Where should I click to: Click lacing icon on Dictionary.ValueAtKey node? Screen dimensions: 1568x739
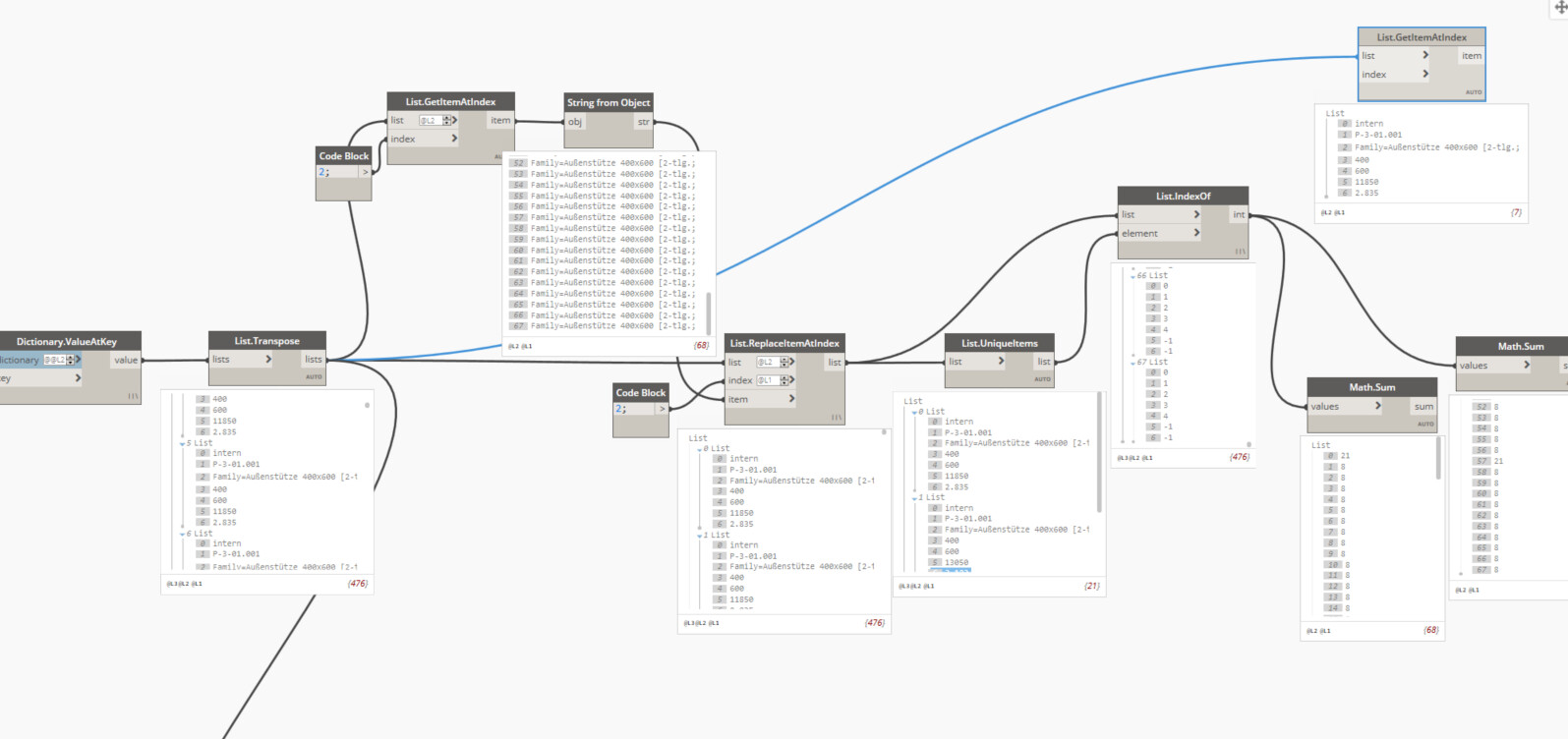coord(133,396)
